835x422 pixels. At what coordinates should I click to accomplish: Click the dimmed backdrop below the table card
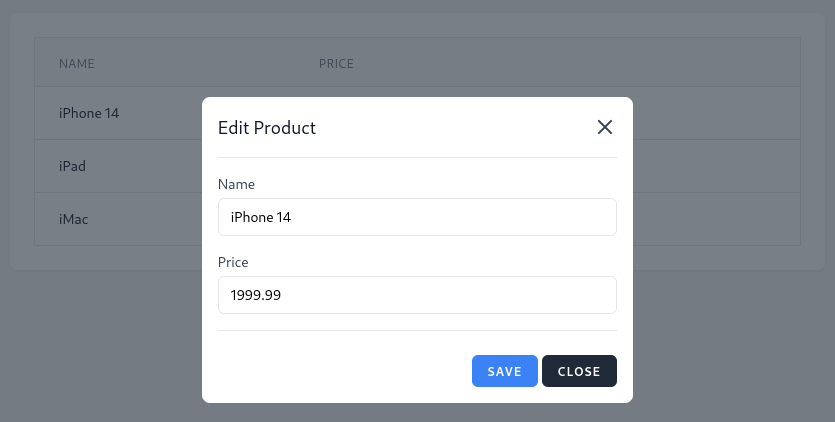(107, 346)
